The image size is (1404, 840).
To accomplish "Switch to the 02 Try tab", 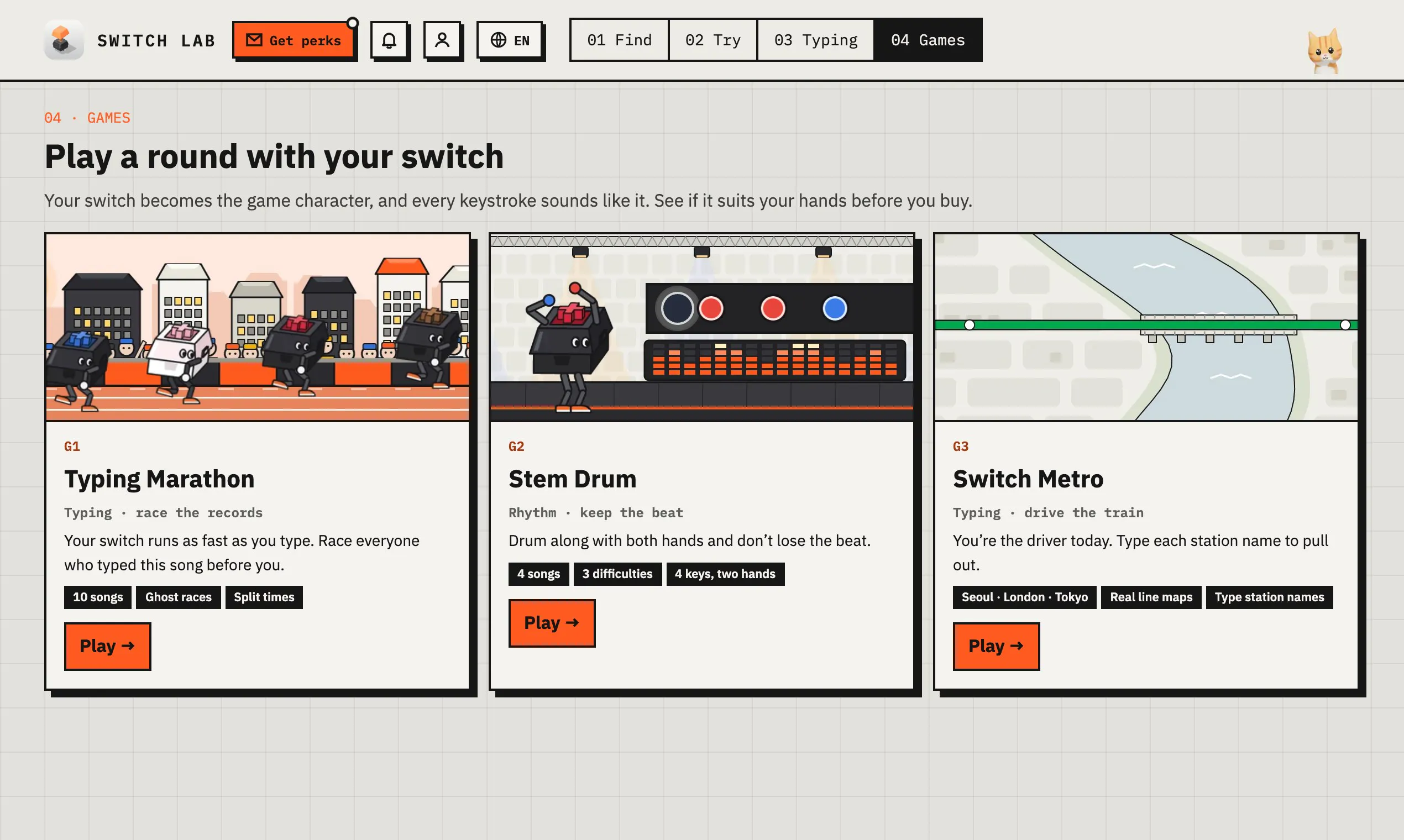I will (713, 40).
